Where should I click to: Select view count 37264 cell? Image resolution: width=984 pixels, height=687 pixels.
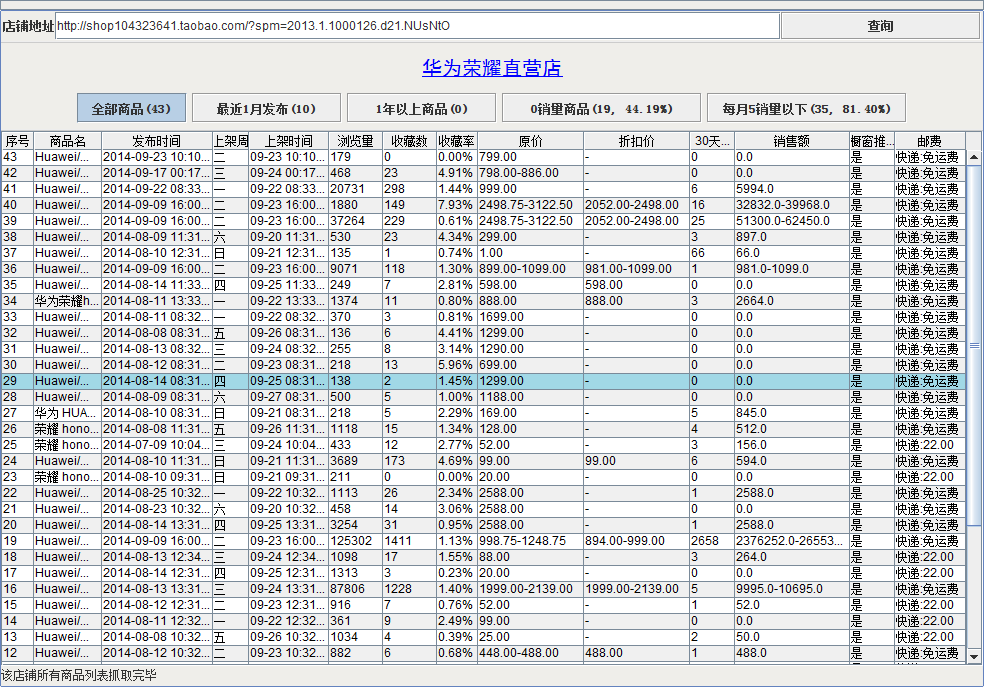point(355,221)
